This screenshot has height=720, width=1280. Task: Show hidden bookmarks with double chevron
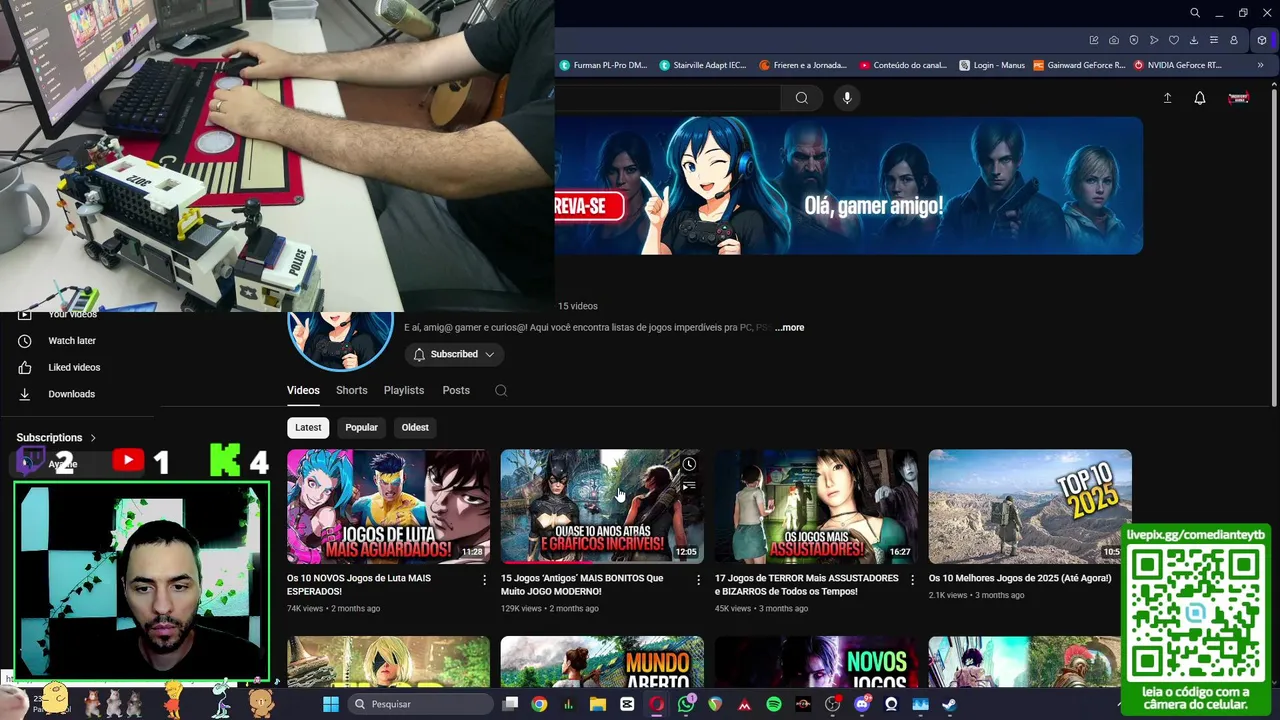coord(1261,65)
